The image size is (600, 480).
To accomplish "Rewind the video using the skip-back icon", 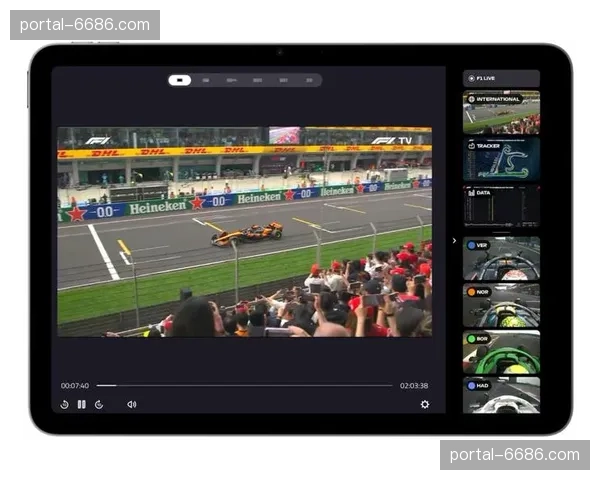I will (65, 404).
